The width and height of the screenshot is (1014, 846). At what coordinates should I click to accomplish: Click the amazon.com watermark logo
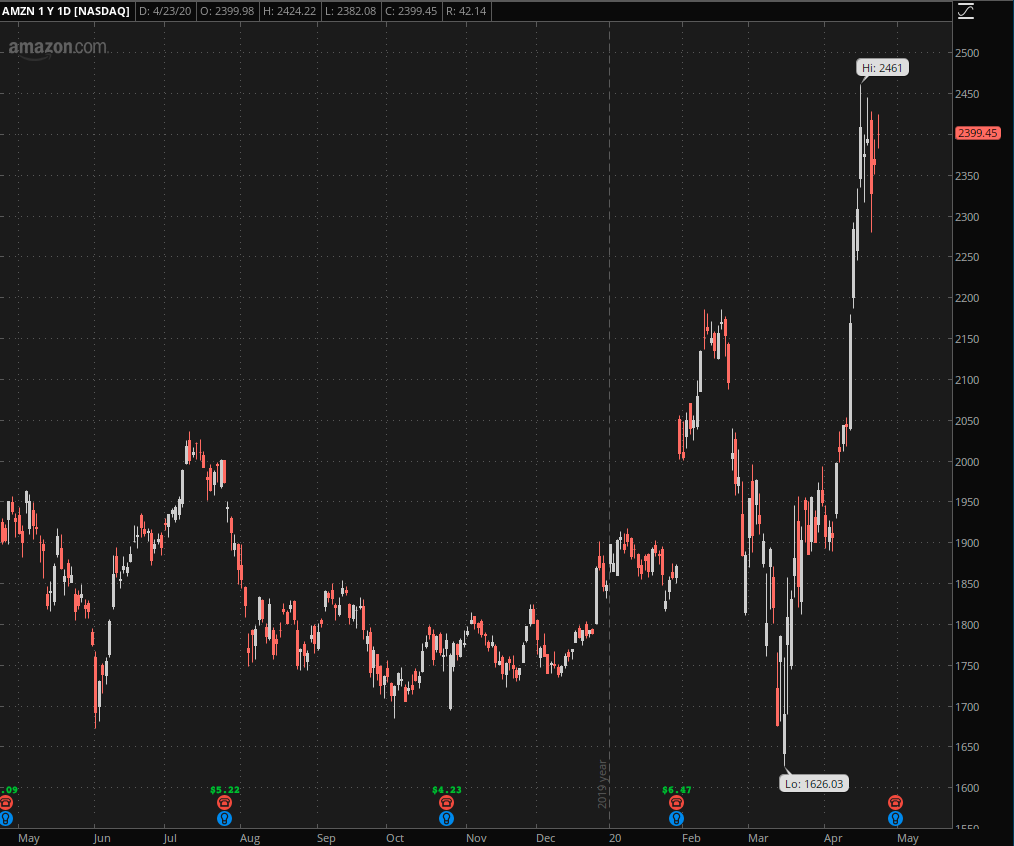coord(56,47)
